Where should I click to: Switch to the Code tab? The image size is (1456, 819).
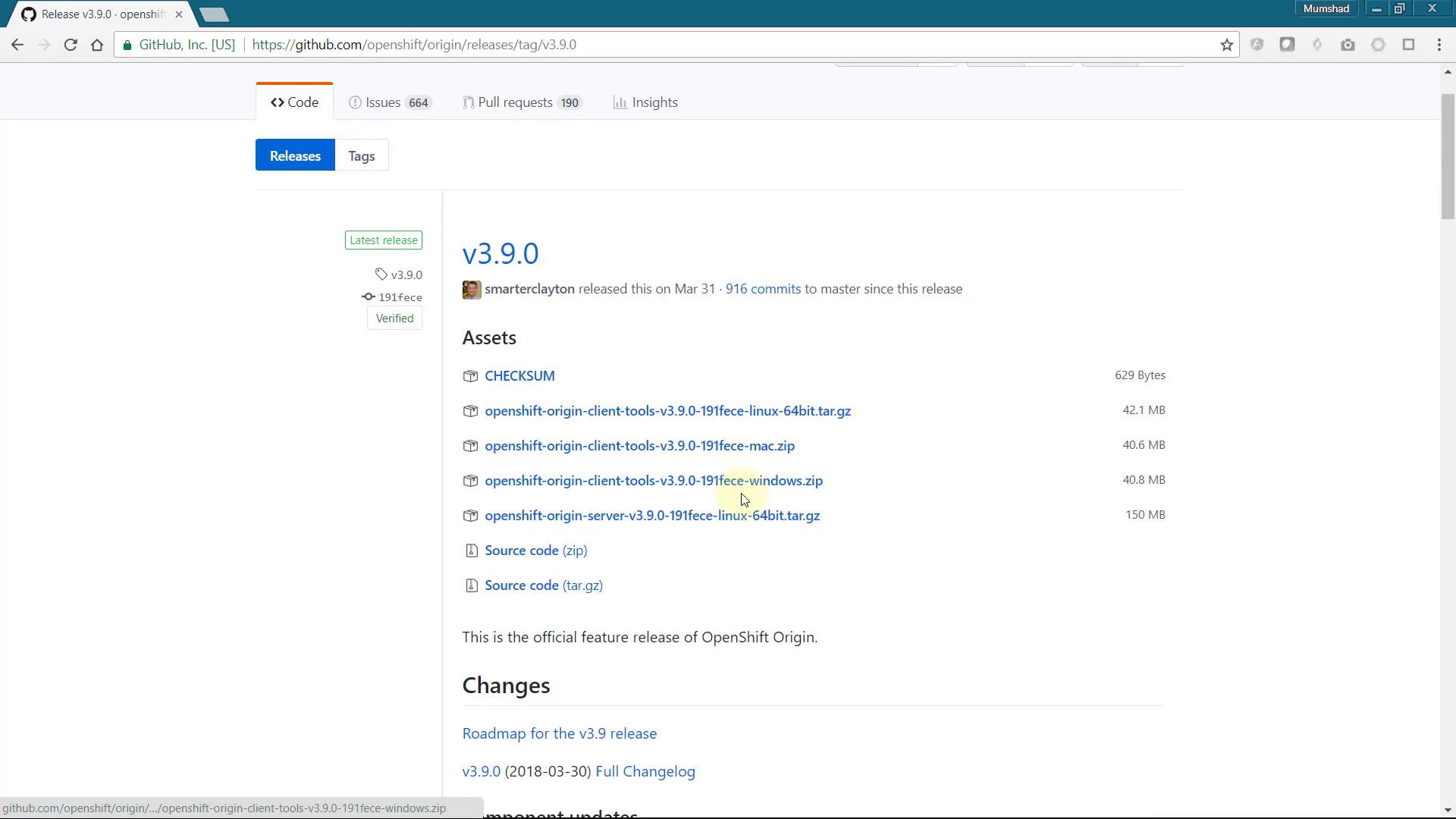294,102
